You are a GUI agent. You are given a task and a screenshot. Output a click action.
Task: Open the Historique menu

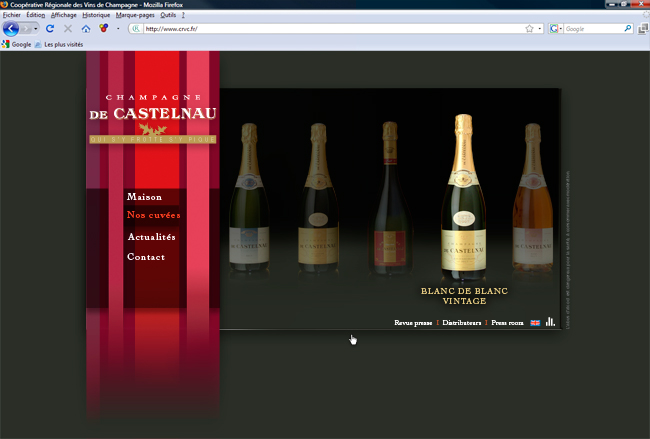click(96, 15)
